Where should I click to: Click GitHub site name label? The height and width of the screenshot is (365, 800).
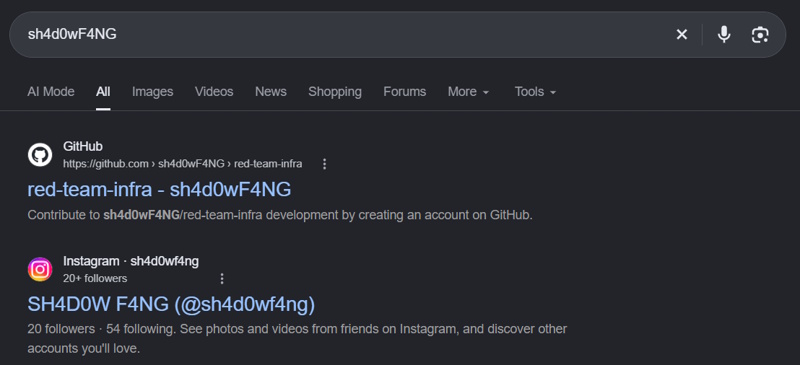pyautogui.click(x=83, y=147)
